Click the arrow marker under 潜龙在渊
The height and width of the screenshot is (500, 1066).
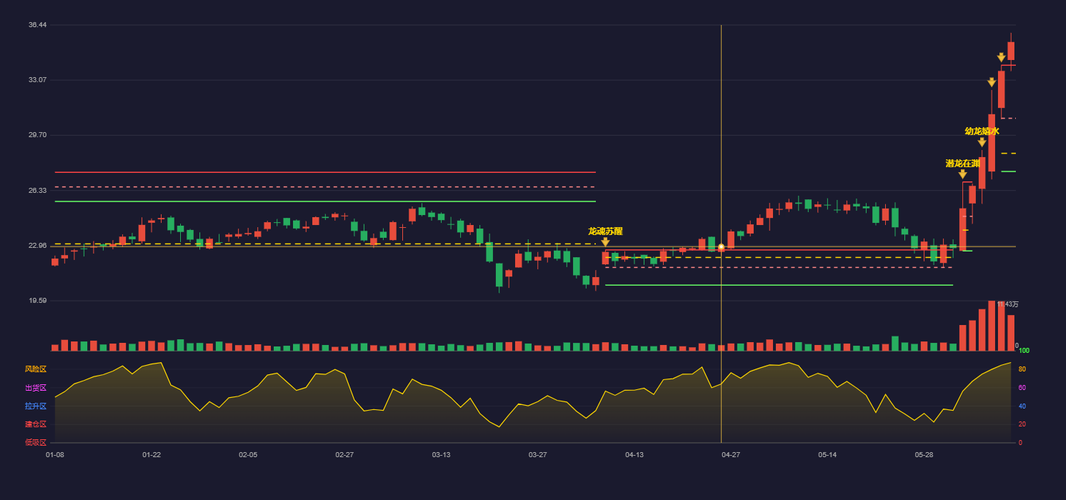(x=962, y=174)
